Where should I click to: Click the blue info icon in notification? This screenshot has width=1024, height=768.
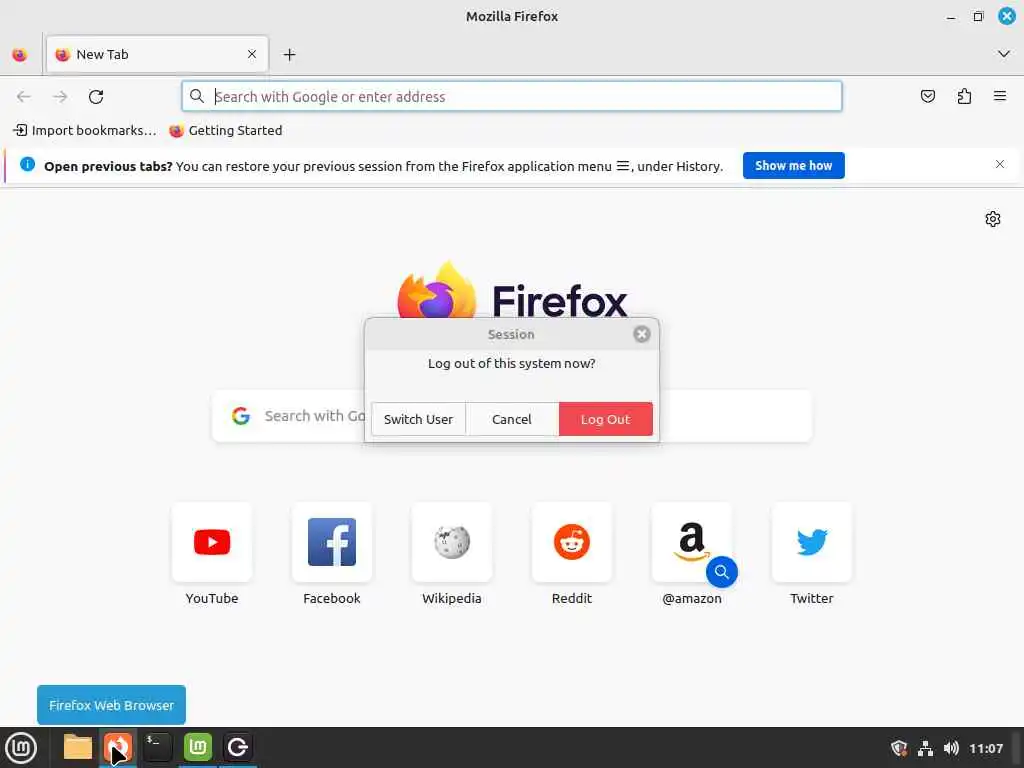click(x=27, y=165)
